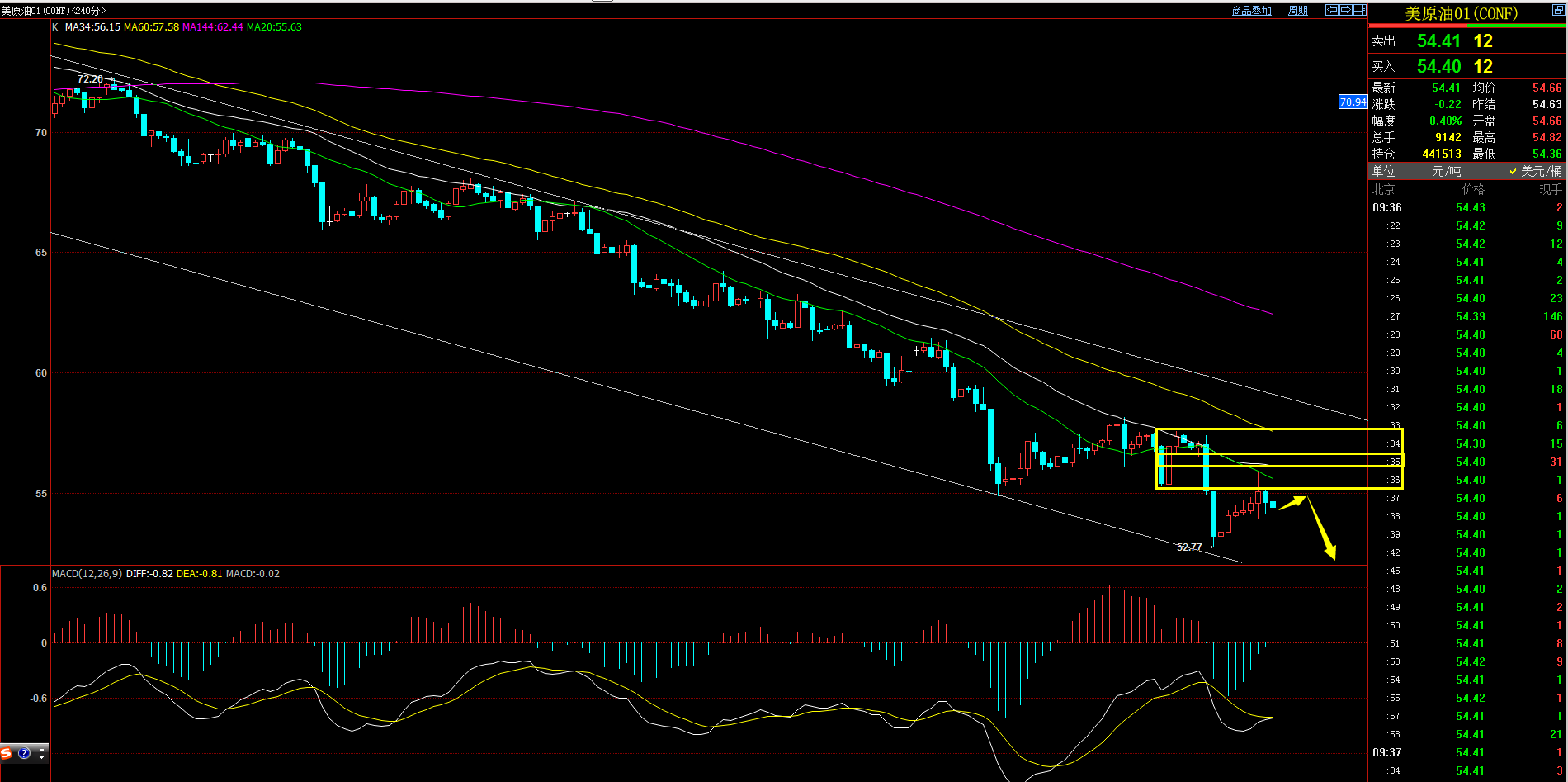Click the 均价 average price 54.66

coord(1547,88)
